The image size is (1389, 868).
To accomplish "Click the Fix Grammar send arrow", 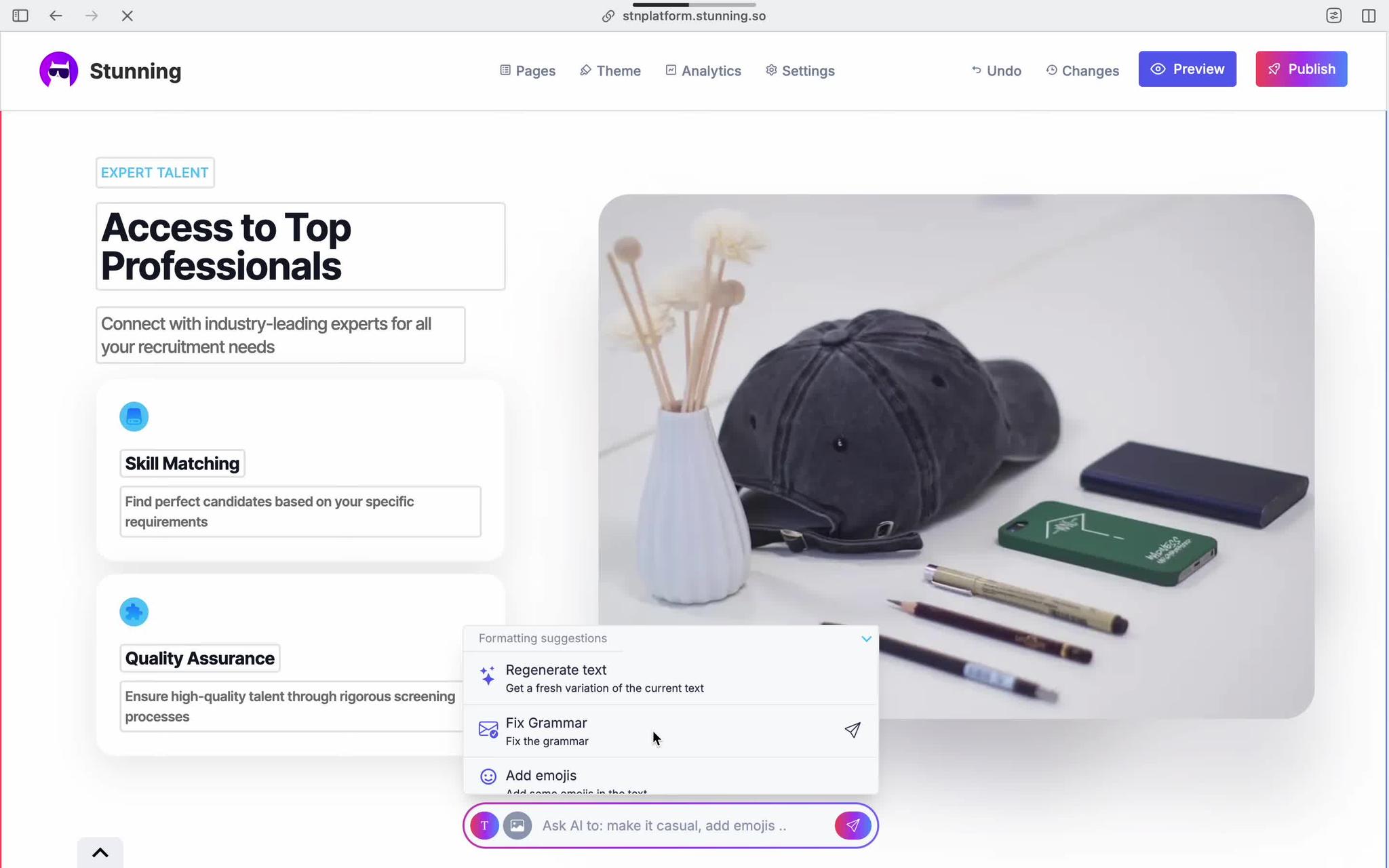I will pyautogui.click(x=852, y=730).
